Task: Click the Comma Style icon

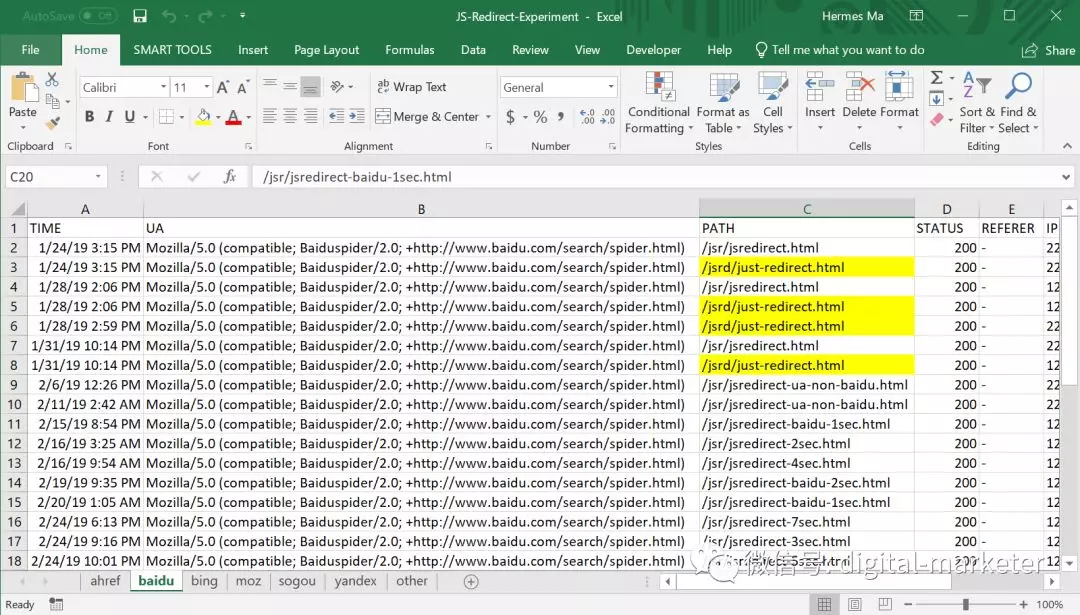Action: 561,117
